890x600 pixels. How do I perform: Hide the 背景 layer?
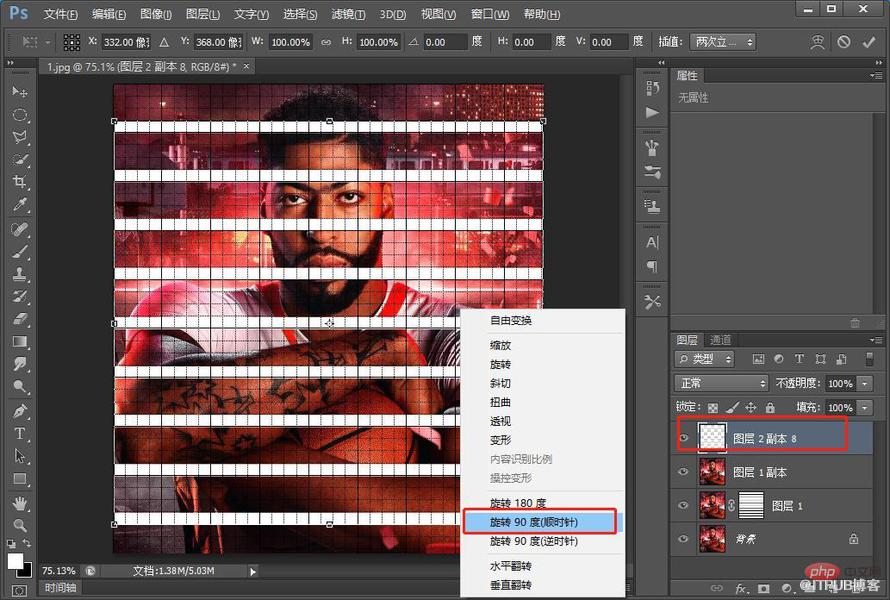[684, 539]
